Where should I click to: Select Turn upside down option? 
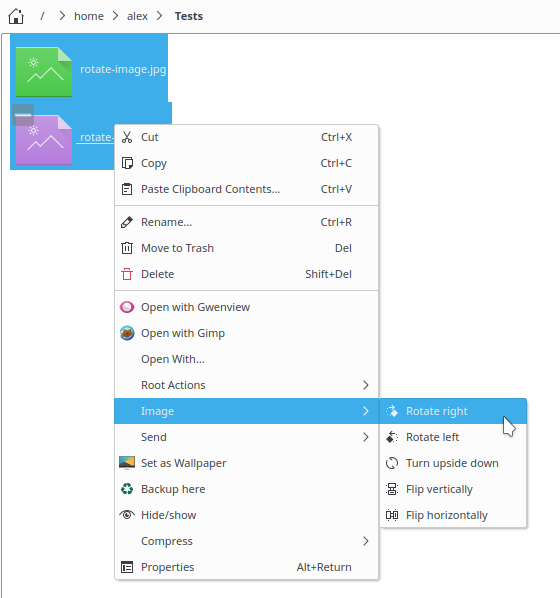click(x=453, y=463)
